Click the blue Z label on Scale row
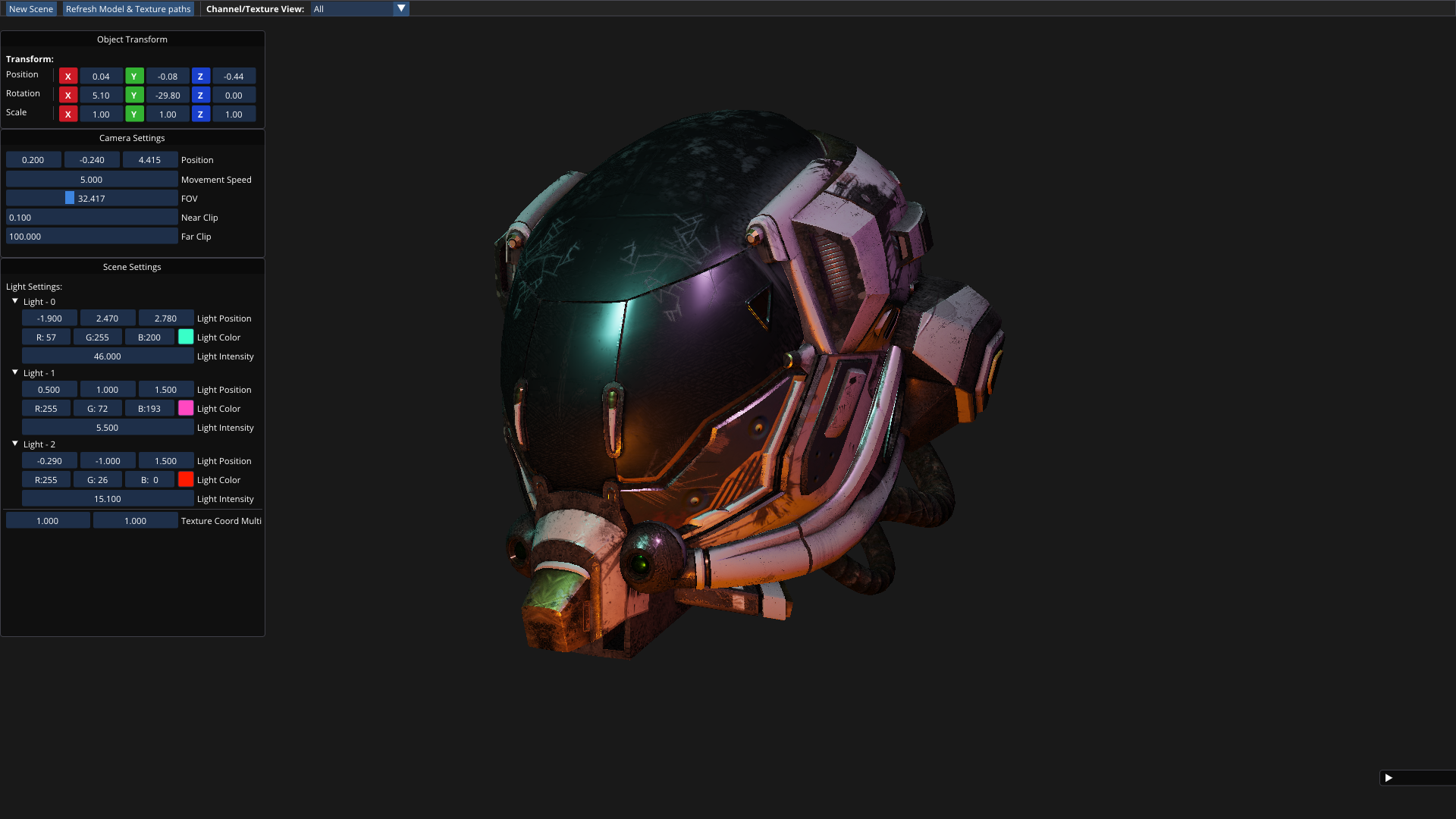Screen dimensions: 1456x819 click(200, 115)
